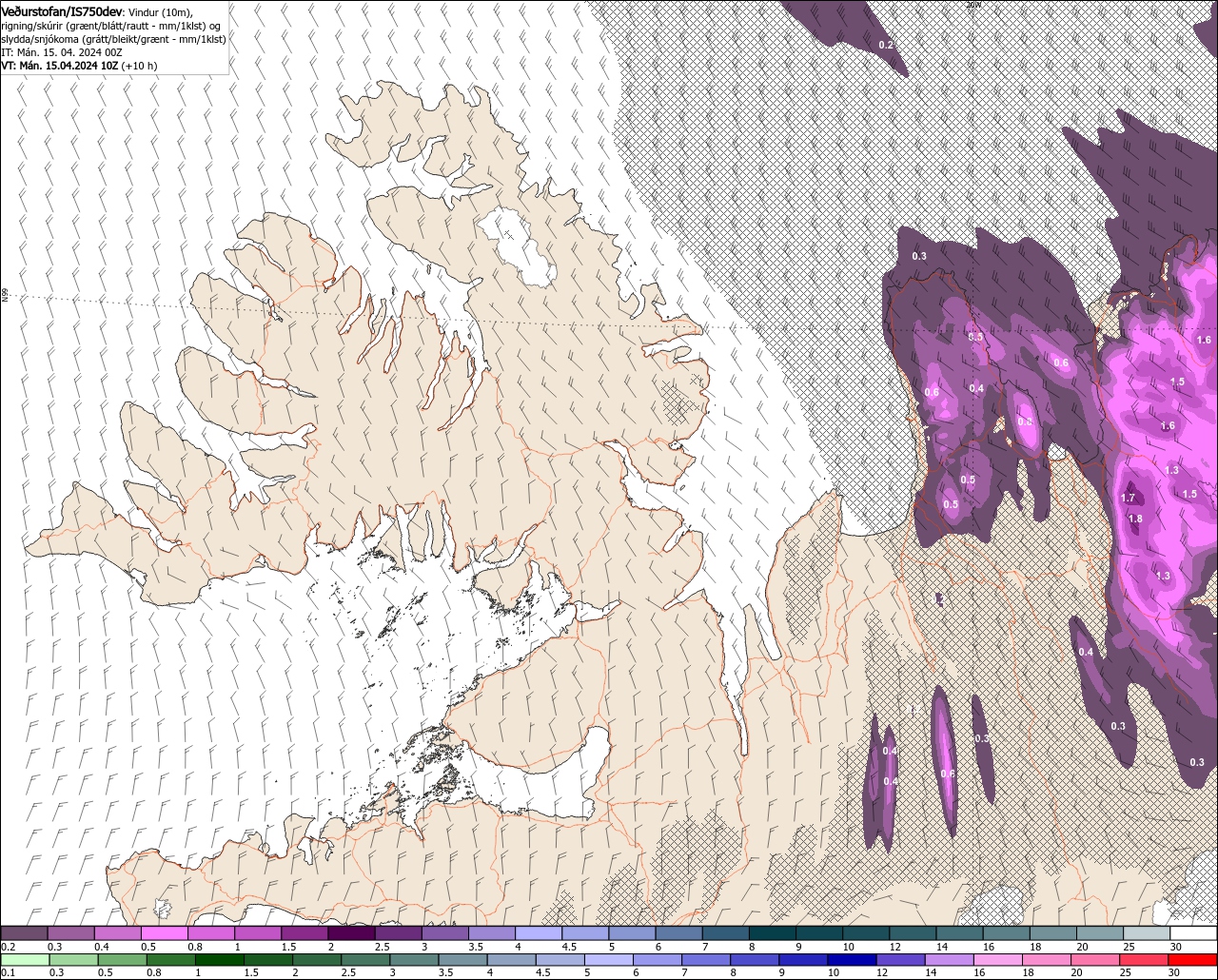Click the Veðurstofan/IS750dev title text
1218x980 pixels.
pos(63,10)
